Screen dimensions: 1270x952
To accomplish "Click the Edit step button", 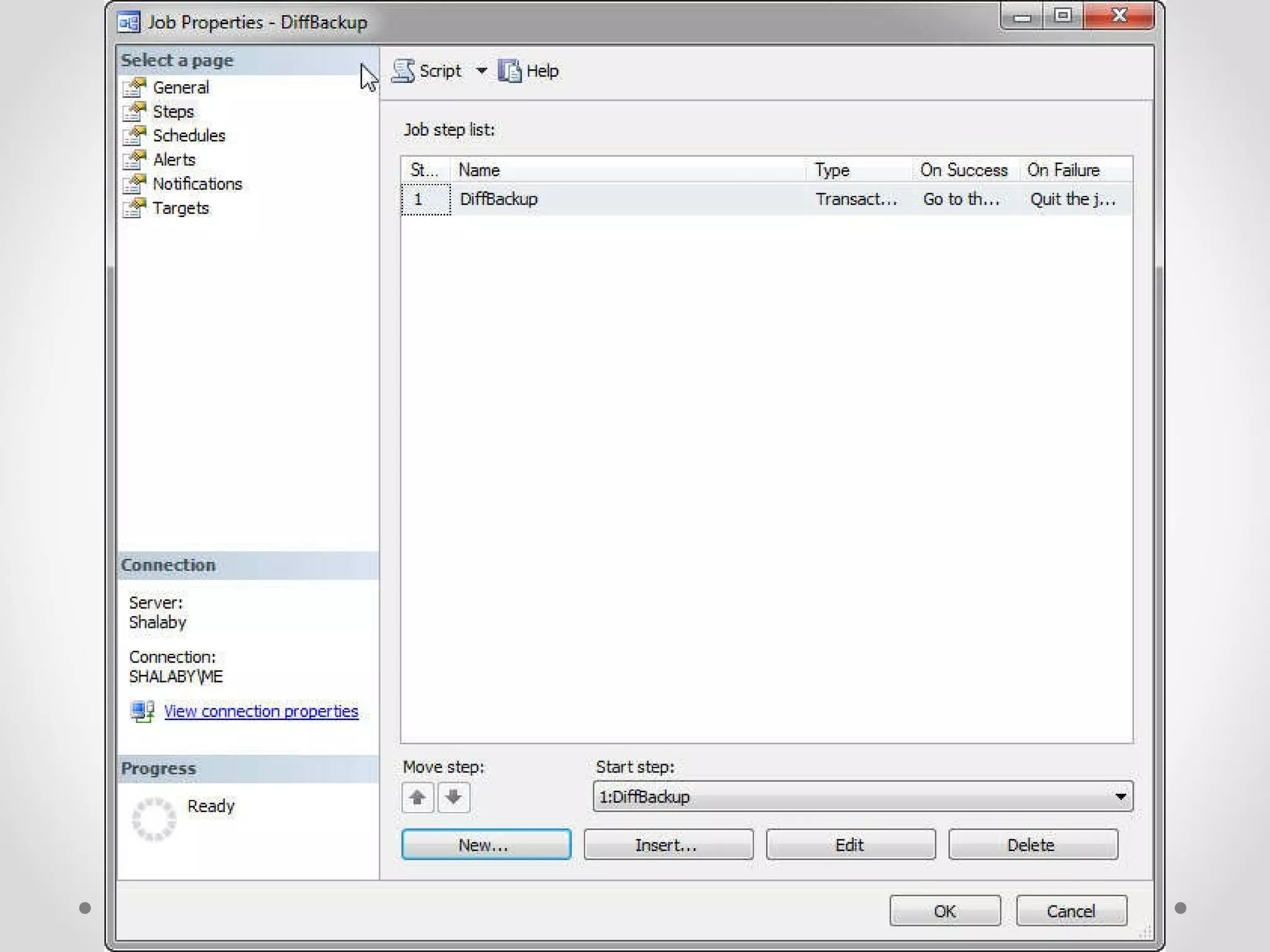I will tap(850, 844).
